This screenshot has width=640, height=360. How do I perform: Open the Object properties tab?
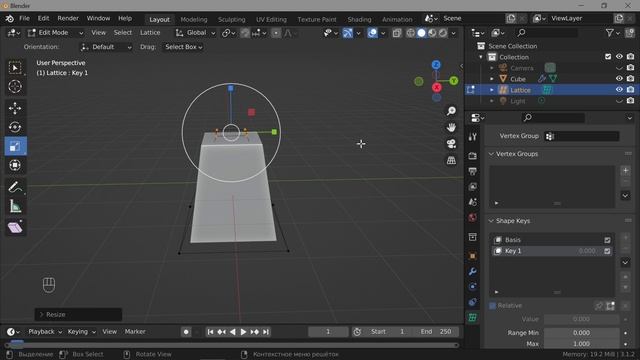tap(473, 256)
